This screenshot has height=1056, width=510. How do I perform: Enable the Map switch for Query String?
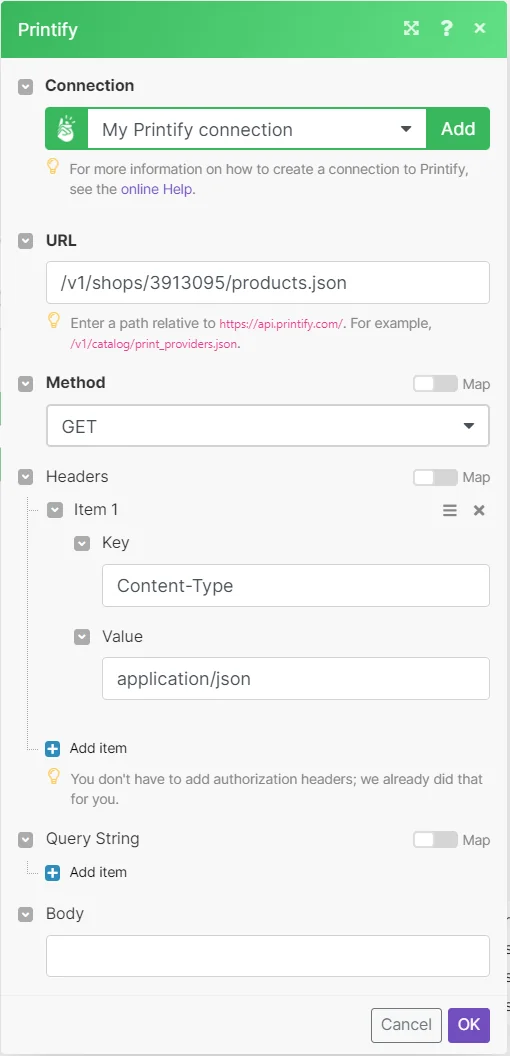pos(435,840)
